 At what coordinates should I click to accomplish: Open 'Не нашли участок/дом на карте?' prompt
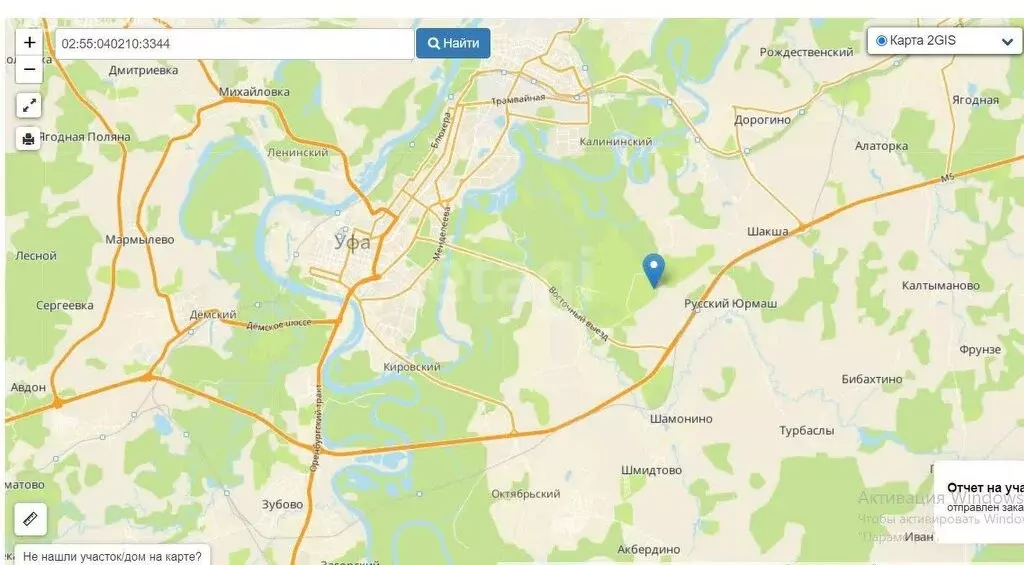(x=112, y=556)
